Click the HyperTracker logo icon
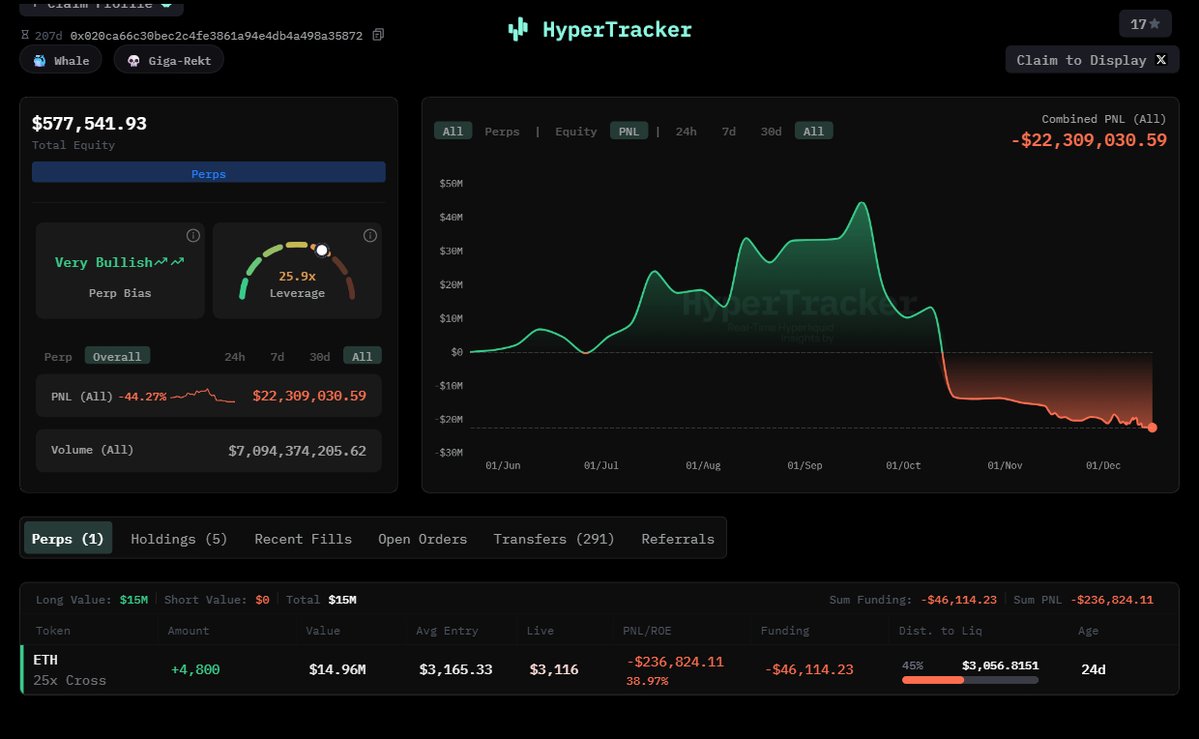 517,29
